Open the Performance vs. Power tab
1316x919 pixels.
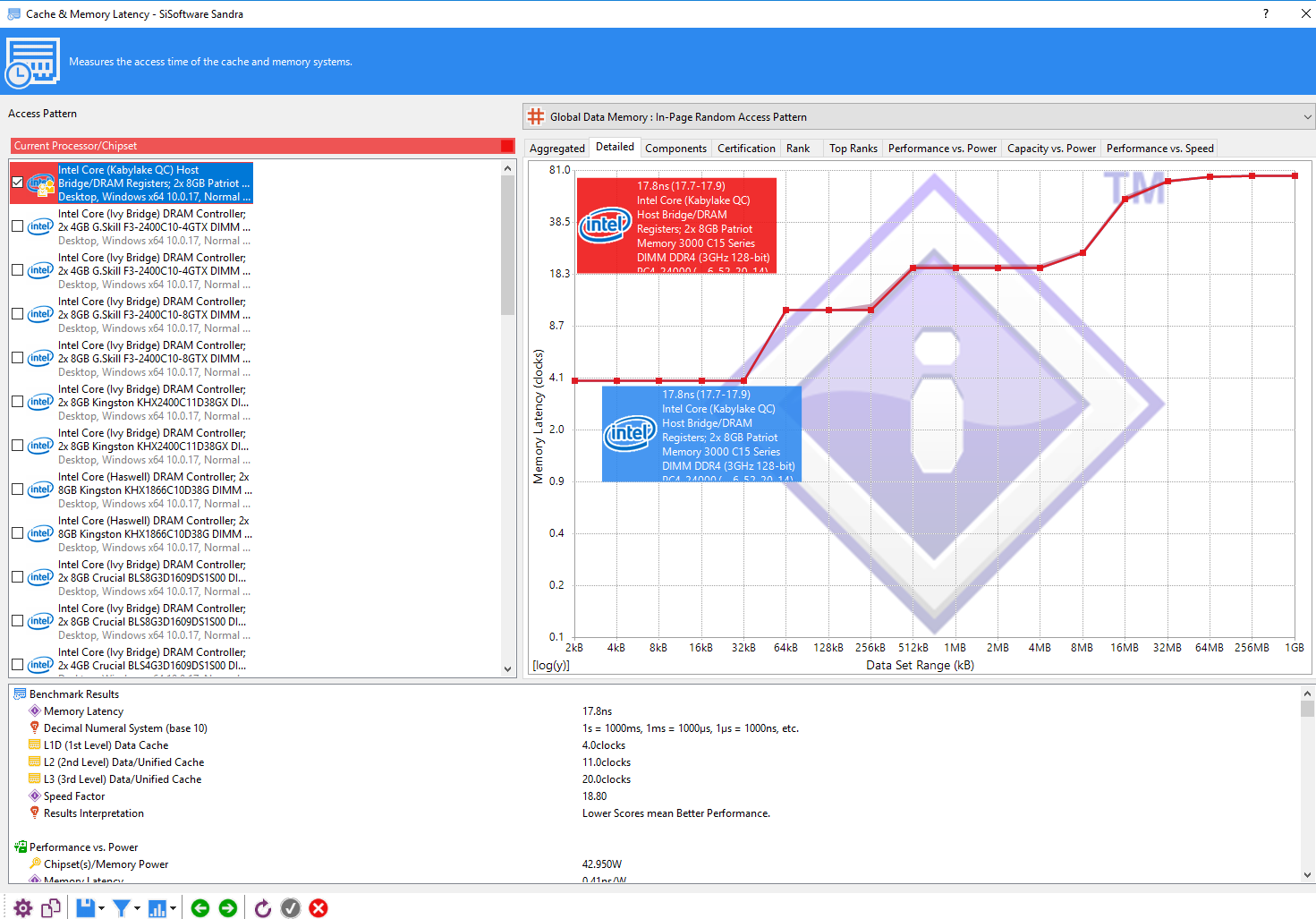click(942, 149)
